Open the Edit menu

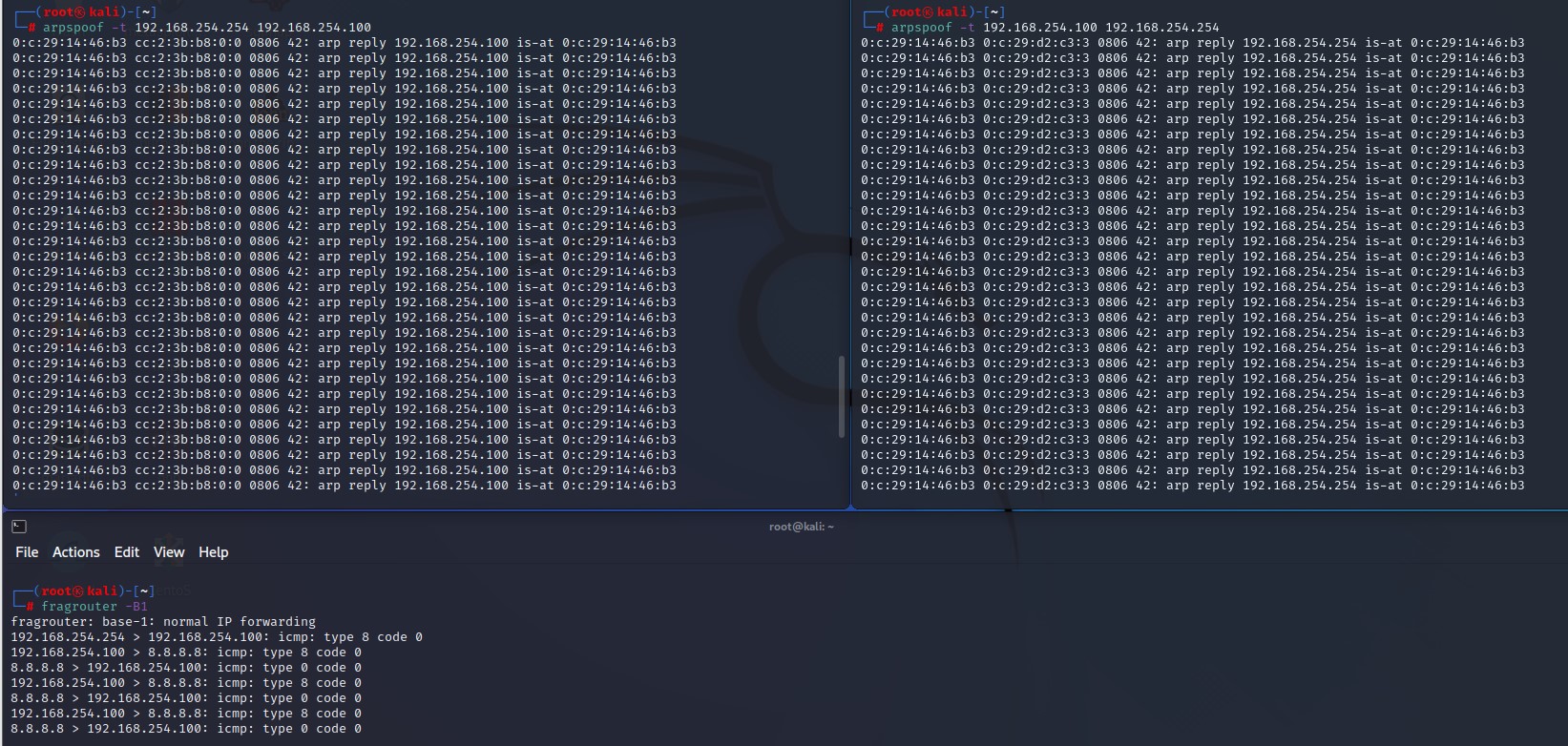[127, 552]
